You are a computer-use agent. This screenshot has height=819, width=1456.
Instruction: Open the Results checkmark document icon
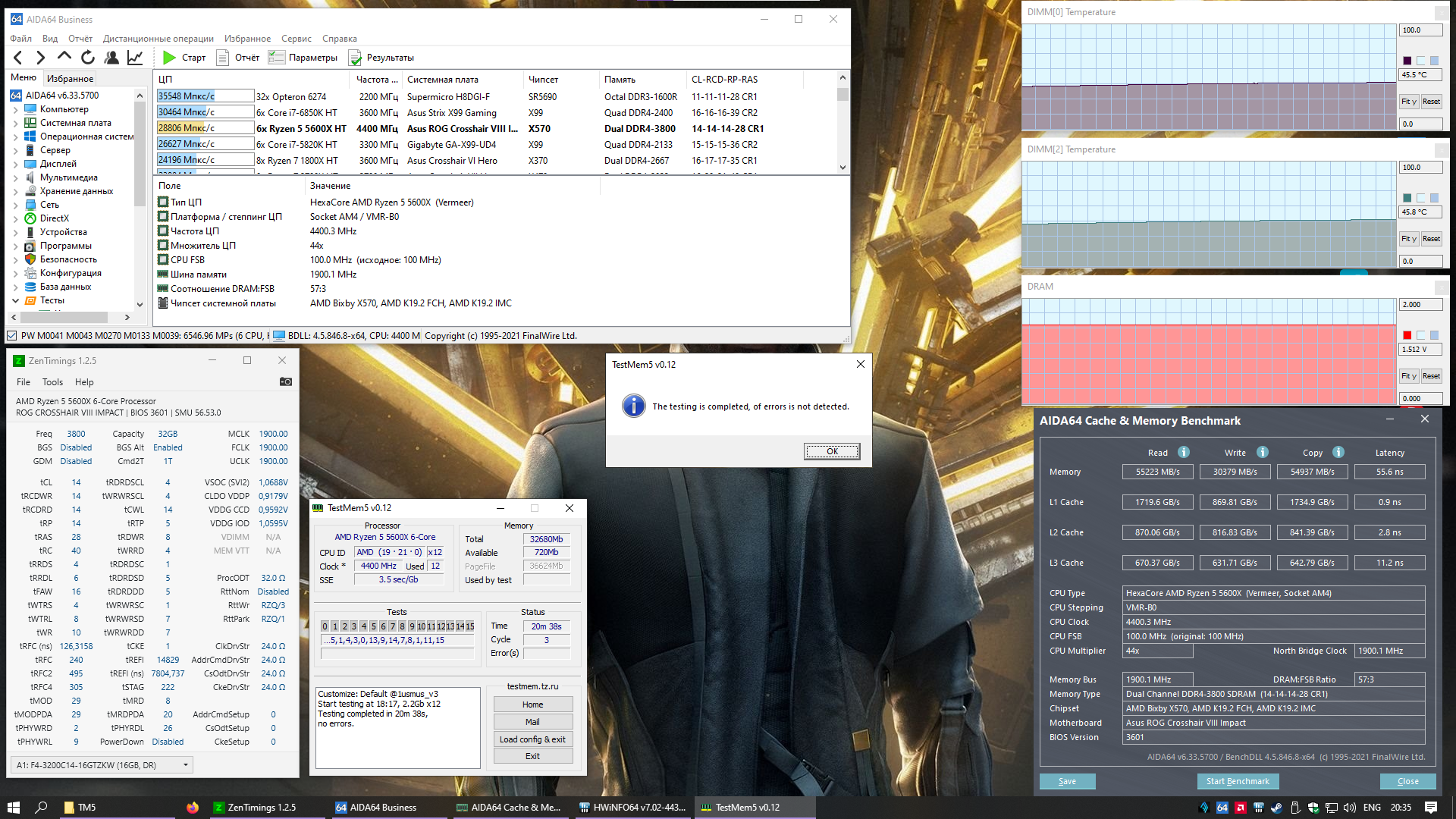355,58
